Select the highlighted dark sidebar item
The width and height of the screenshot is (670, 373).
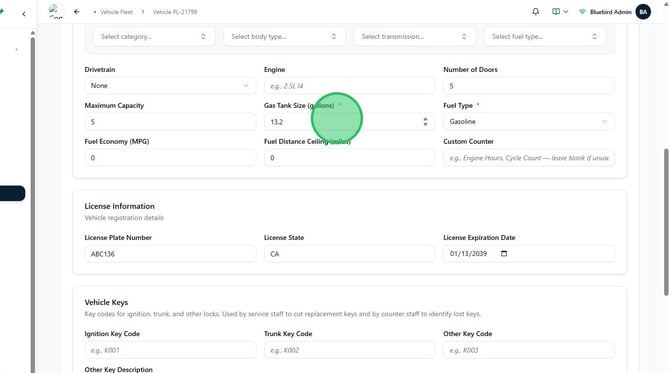(12, 193)
